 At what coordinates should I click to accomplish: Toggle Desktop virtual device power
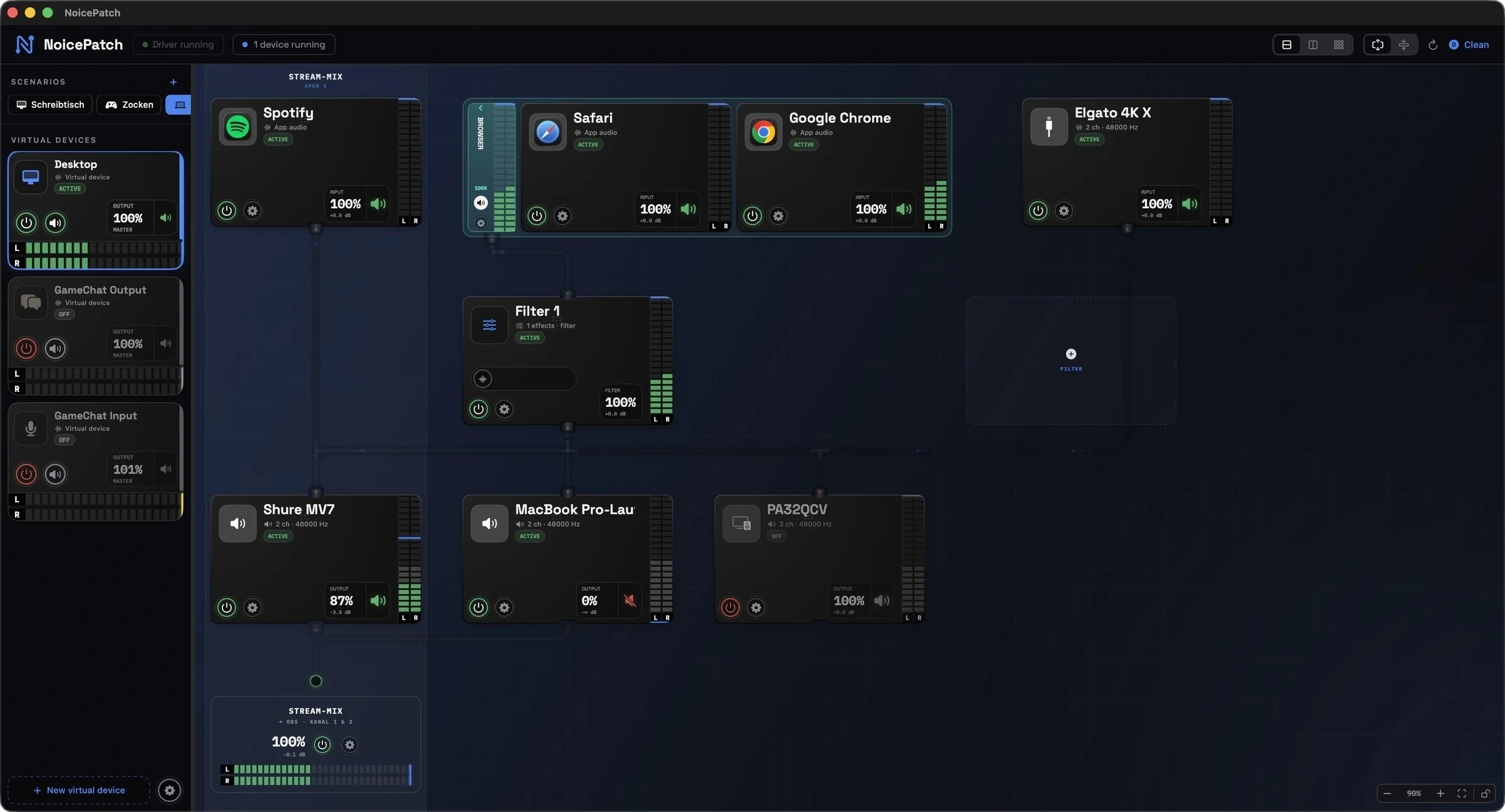pos(26,223)
